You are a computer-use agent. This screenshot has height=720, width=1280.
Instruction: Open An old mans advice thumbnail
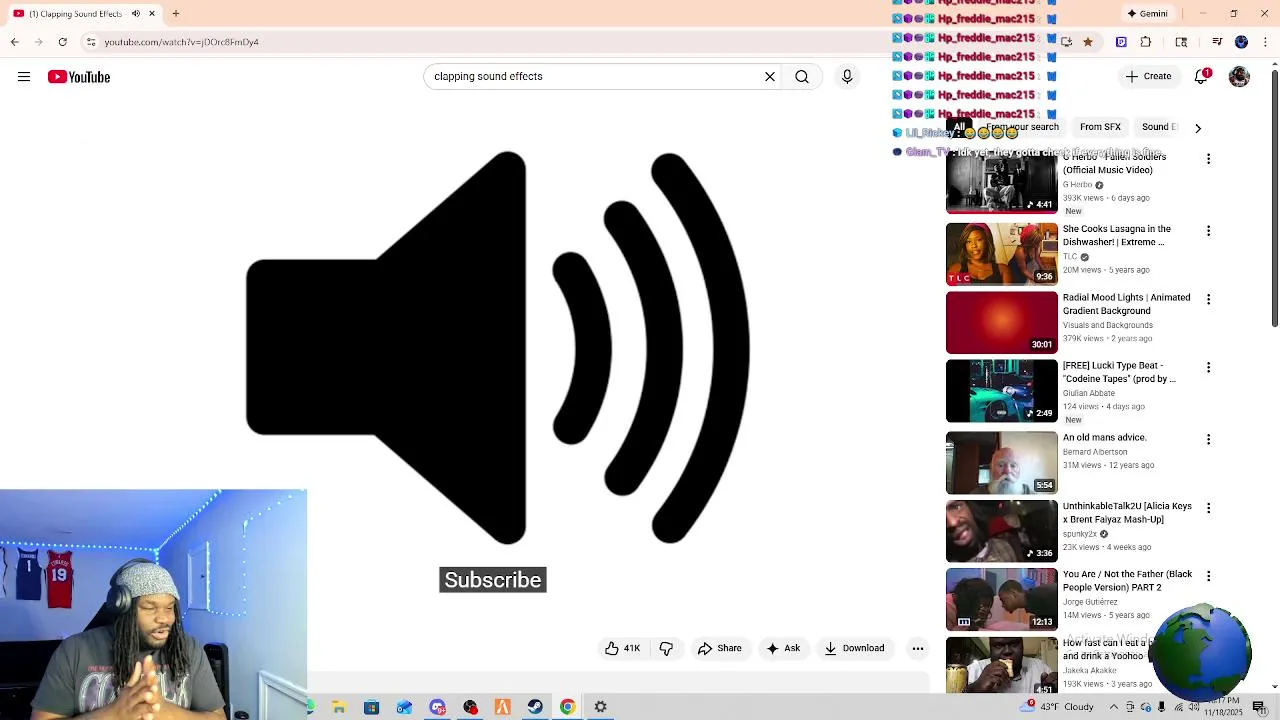point(1001,463)
